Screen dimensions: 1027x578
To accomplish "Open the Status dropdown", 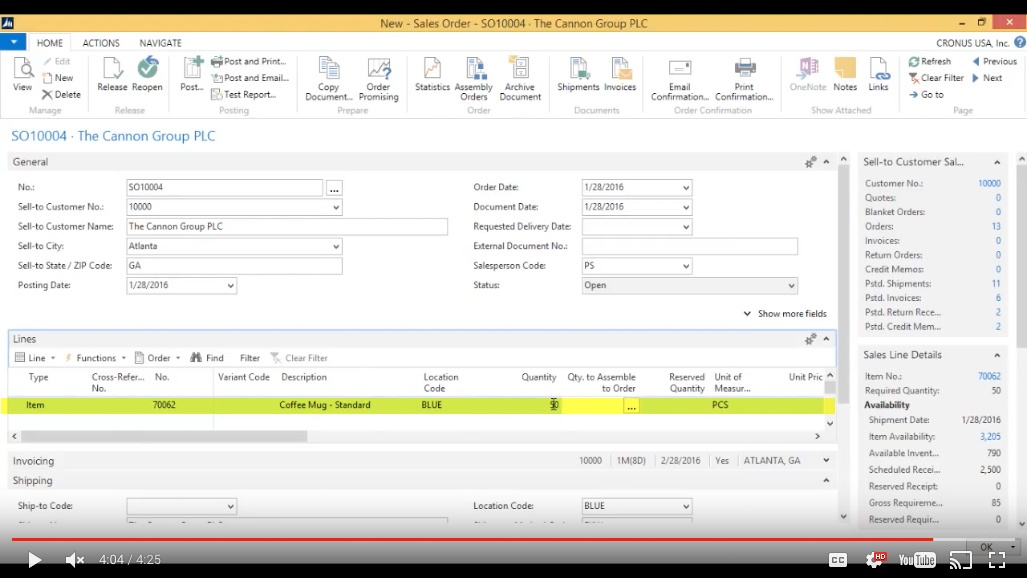I will 791,286.
